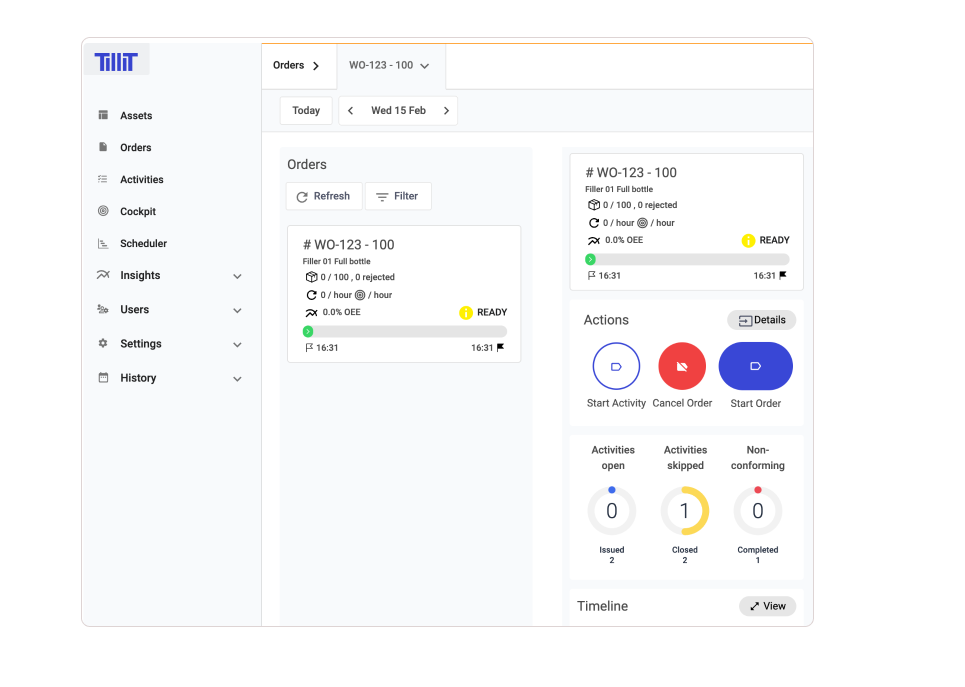Click the History calendar icon
Screen dimensions: 965x687
pos(103,377)
